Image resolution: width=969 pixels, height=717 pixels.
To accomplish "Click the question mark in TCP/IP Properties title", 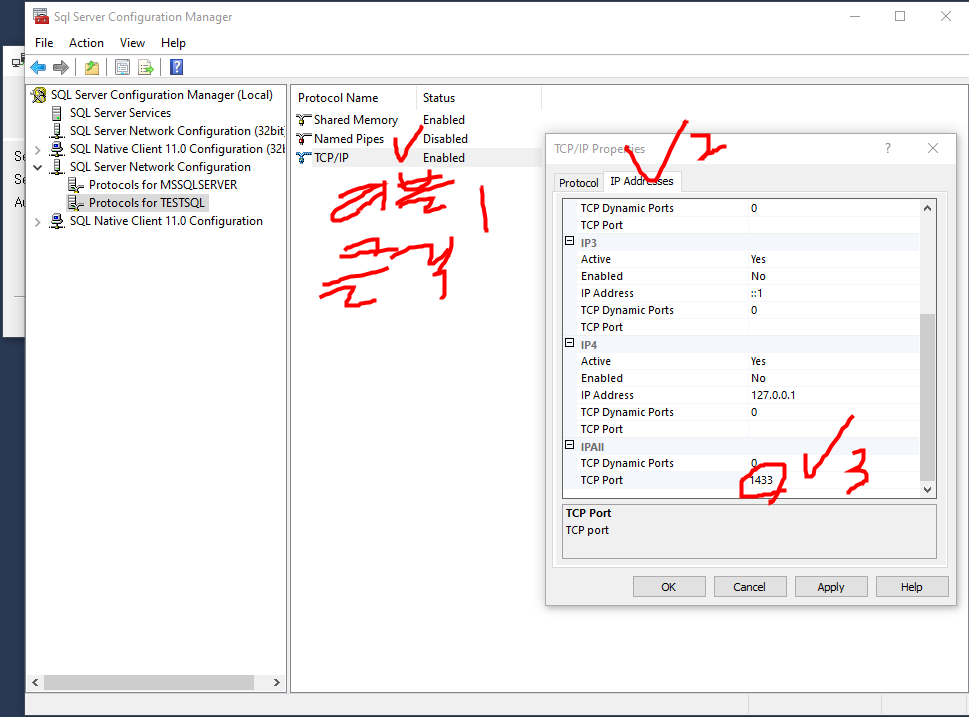I will pyautogui.click(x=887, y=148).
